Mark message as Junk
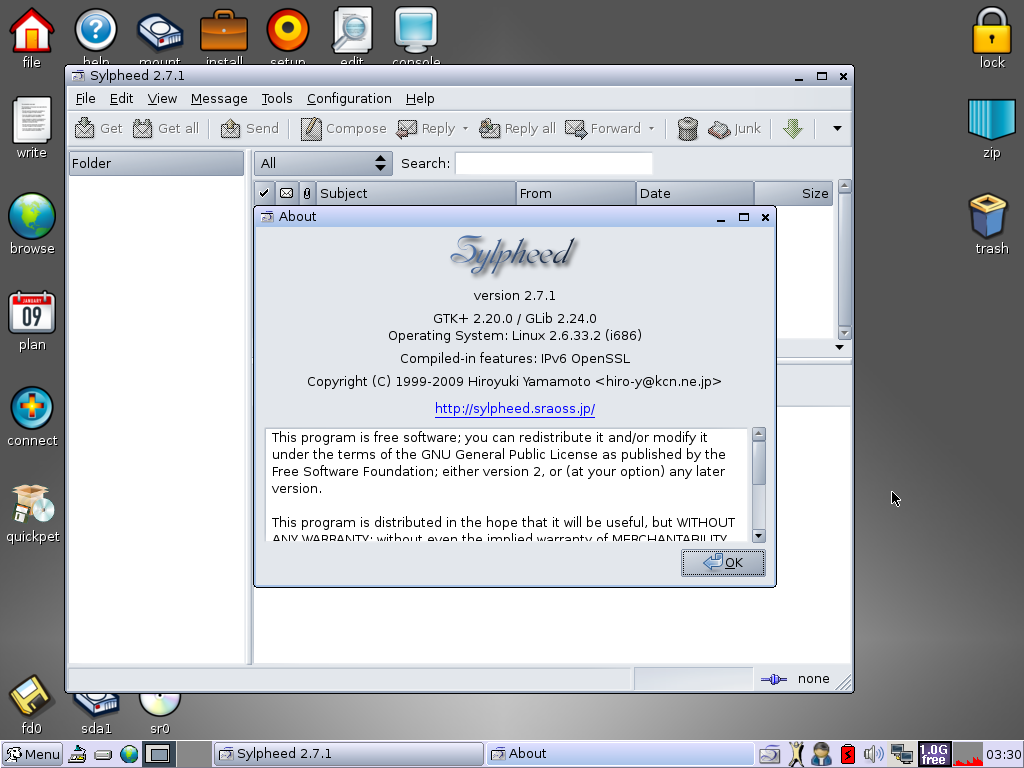Image resolution: width=1024 pixels, height=768 pixels. [x=735, y=129]
